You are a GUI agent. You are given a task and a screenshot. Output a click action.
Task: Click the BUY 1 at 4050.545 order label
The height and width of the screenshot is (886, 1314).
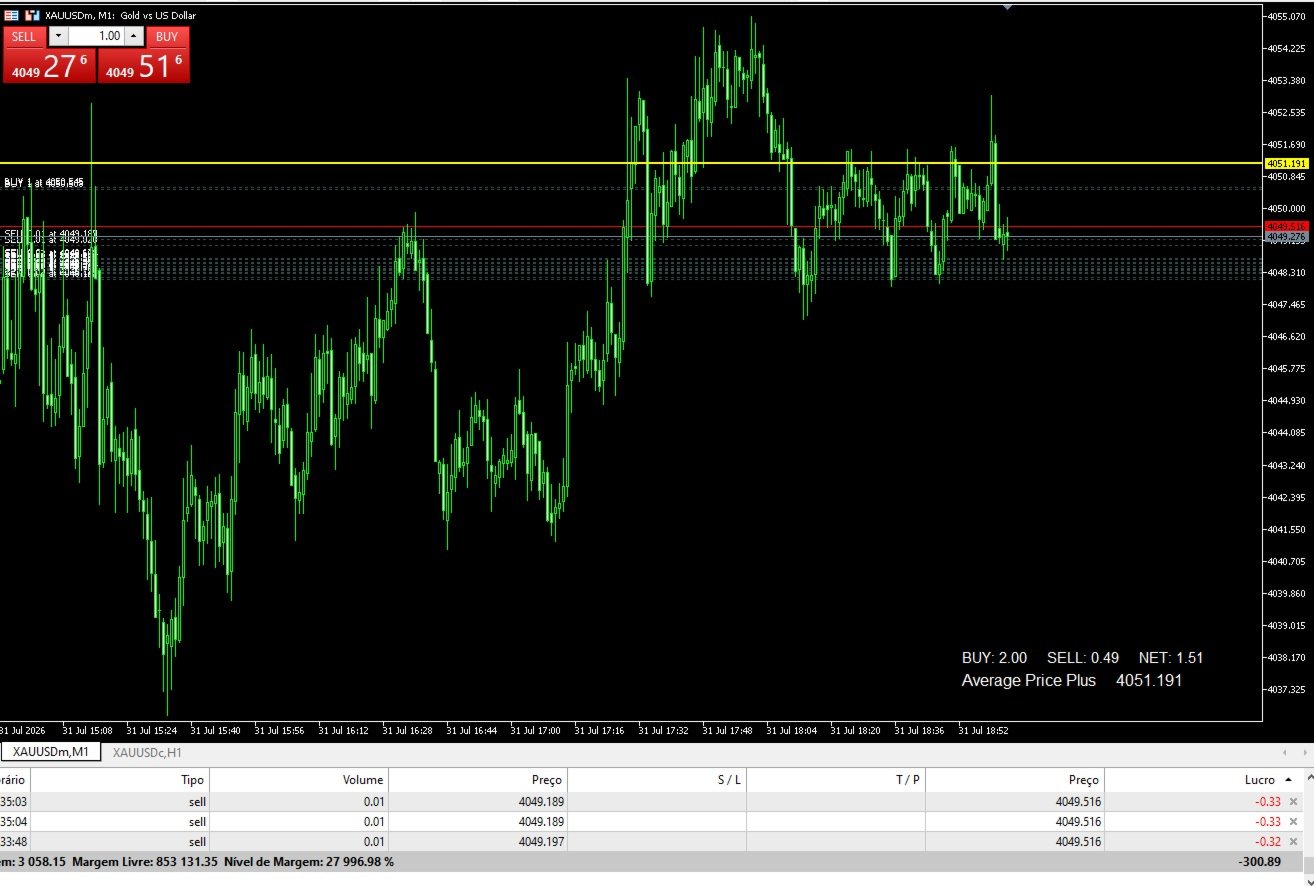tap(43, 183)
